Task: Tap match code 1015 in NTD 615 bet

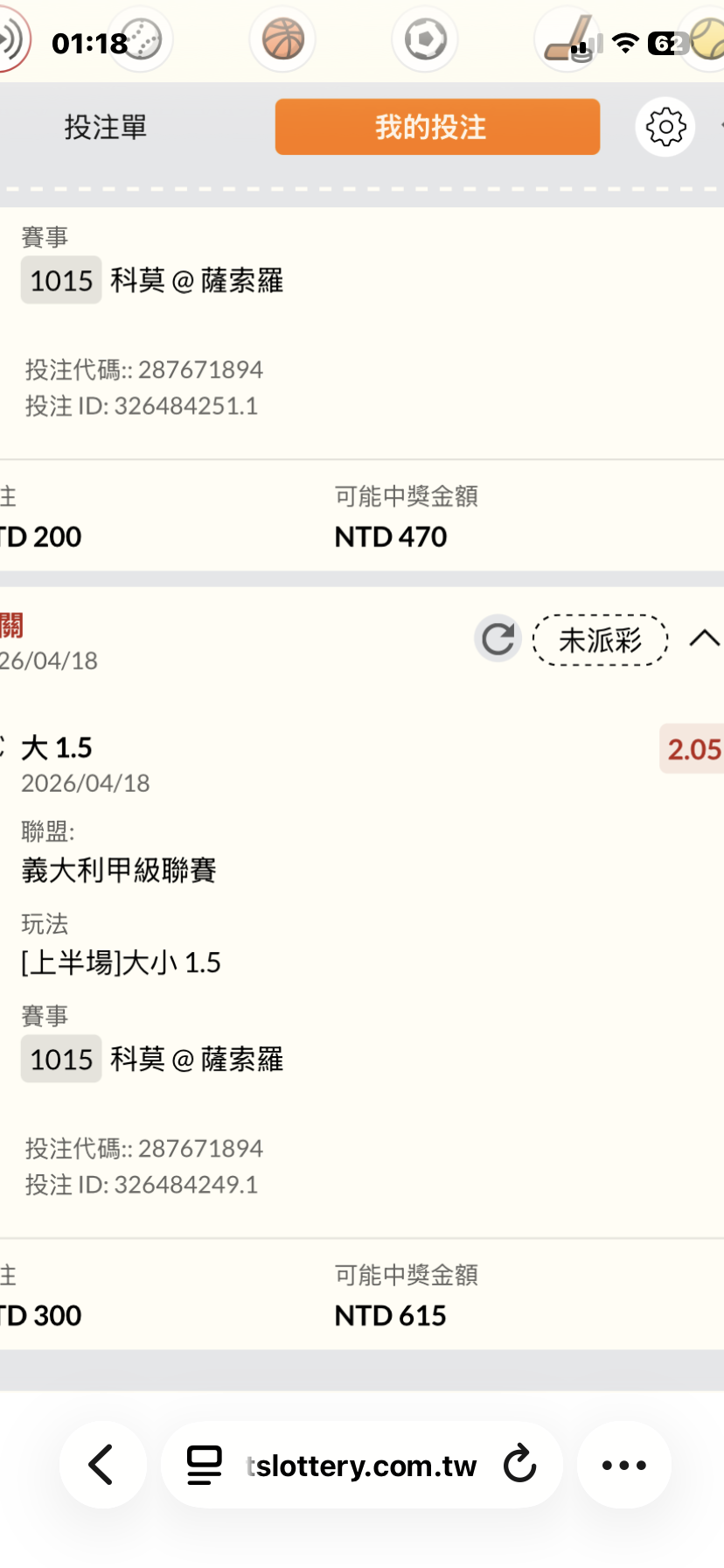Action: tap(61, 1060)
